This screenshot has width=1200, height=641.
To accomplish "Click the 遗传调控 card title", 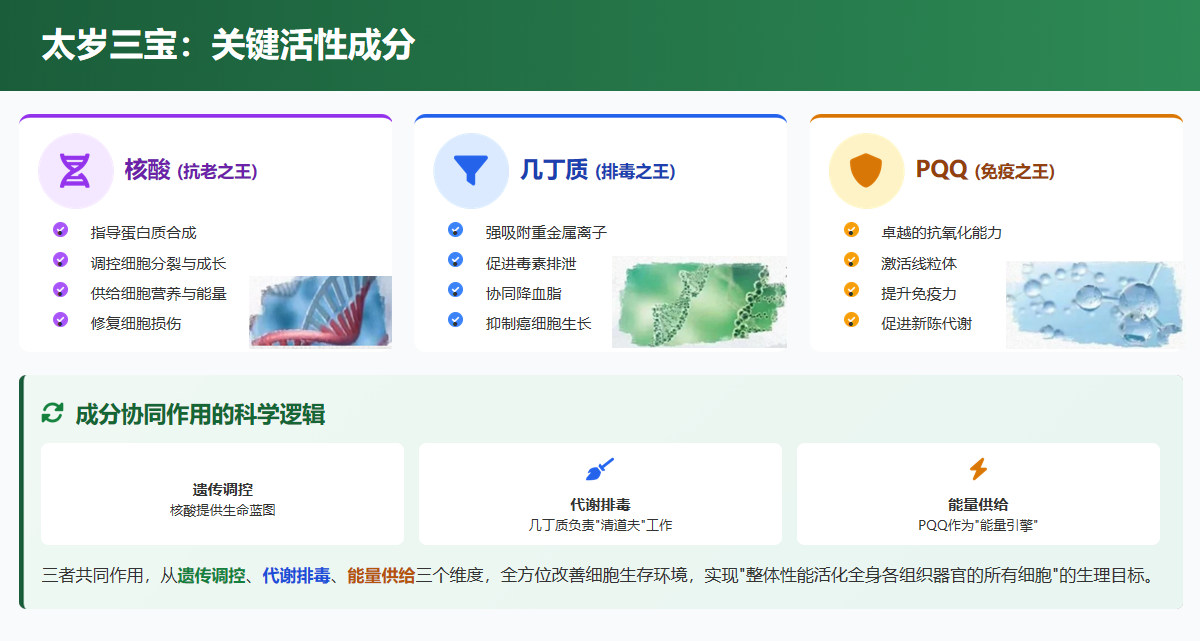I will point(223,490).
